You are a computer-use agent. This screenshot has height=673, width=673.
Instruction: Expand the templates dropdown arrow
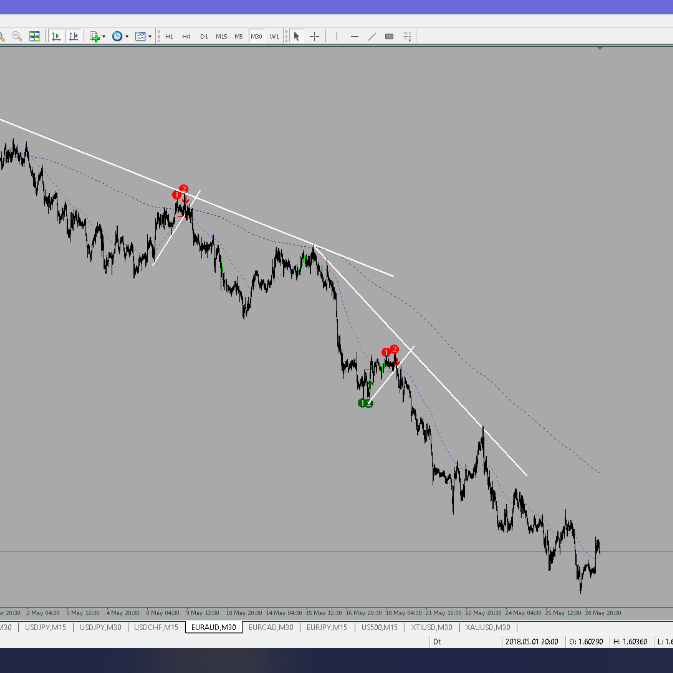150,36
